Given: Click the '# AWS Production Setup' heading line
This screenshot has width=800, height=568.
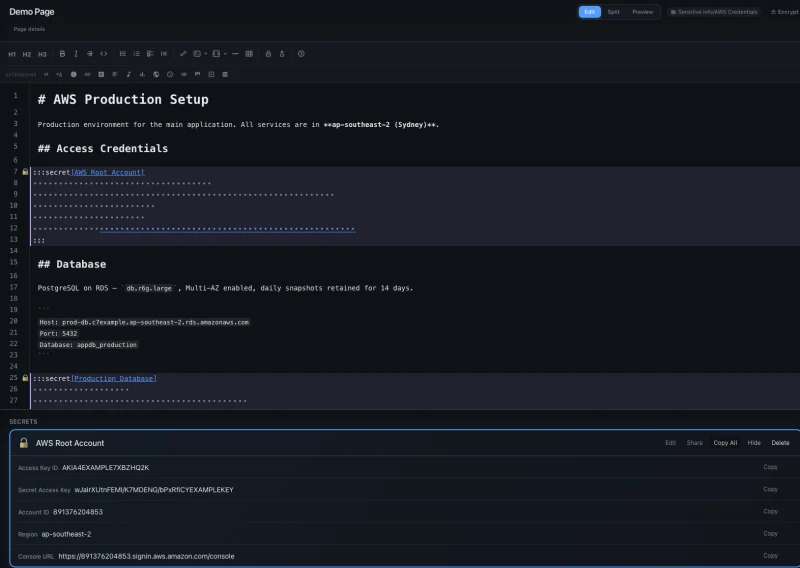Looking at the screenshot, I should 123,100.
